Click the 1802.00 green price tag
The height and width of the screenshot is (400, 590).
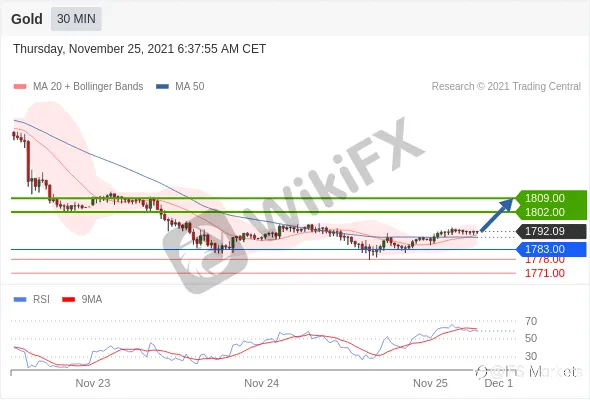(544, 212)
